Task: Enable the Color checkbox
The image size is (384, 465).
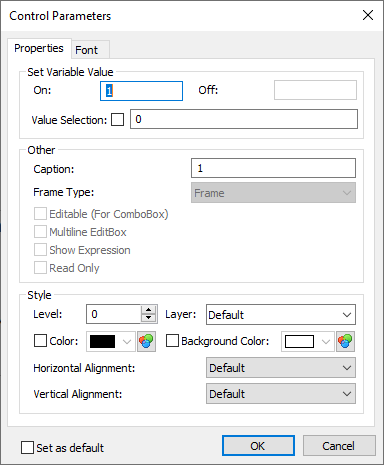Action: click(x=40, y=341)
